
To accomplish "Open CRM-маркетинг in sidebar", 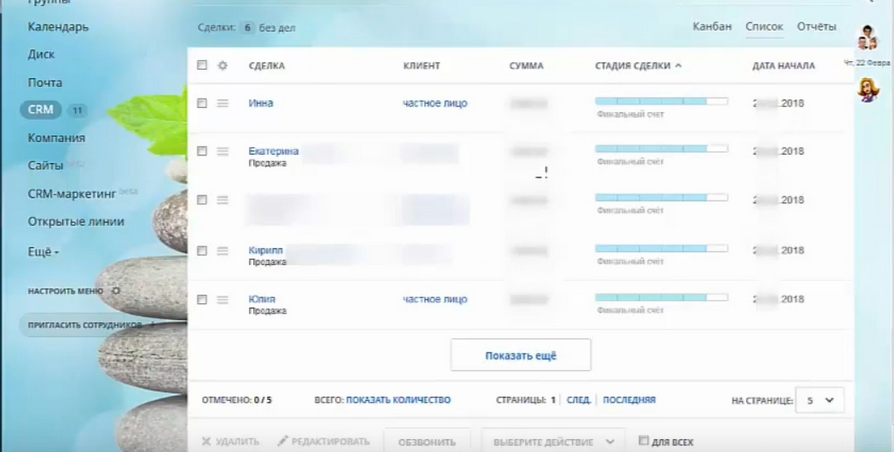I will click(72, 194).
